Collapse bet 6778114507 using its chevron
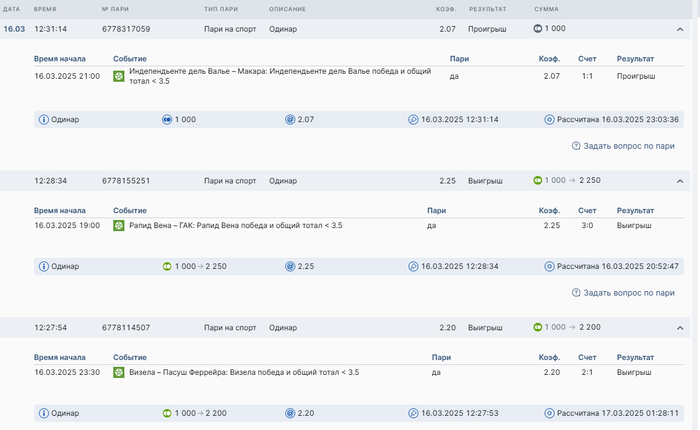 (x=680, y=327)
